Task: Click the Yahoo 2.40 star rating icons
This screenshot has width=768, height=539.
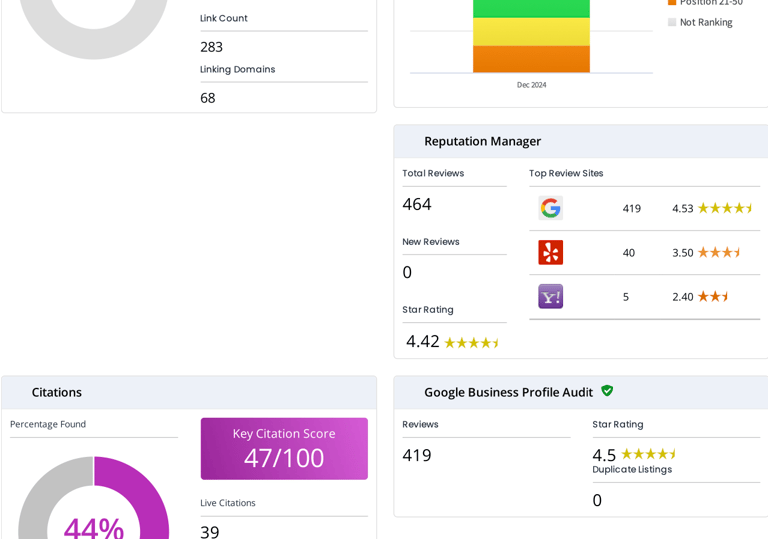Action: point(713,296)
